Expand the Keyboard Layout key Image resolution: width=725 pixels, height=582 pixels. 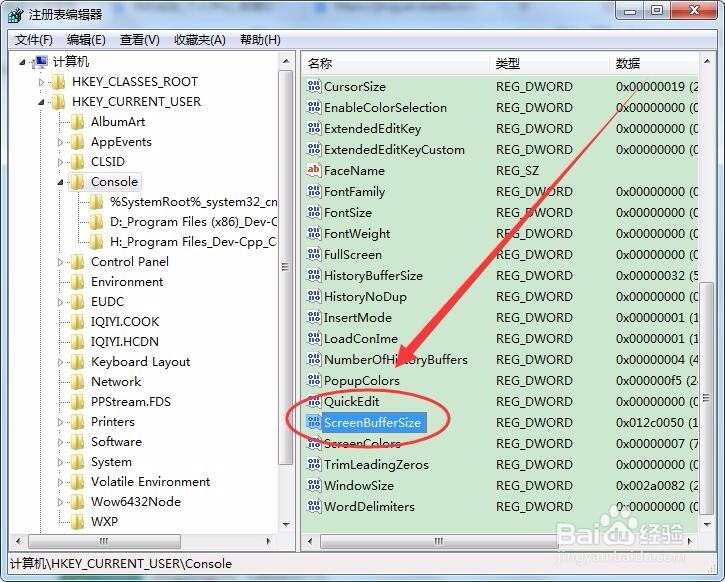coord(60,362)
